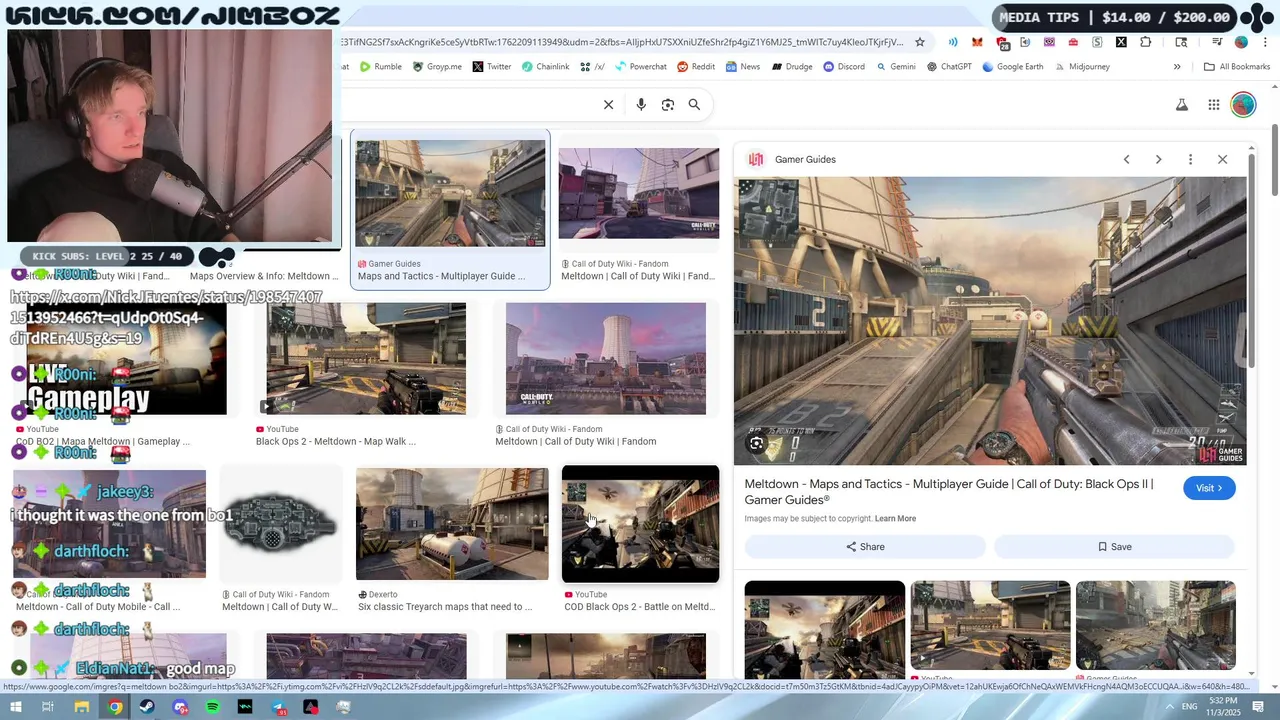
Task: Open the Google account avatar
Action: click(1243, 105)
